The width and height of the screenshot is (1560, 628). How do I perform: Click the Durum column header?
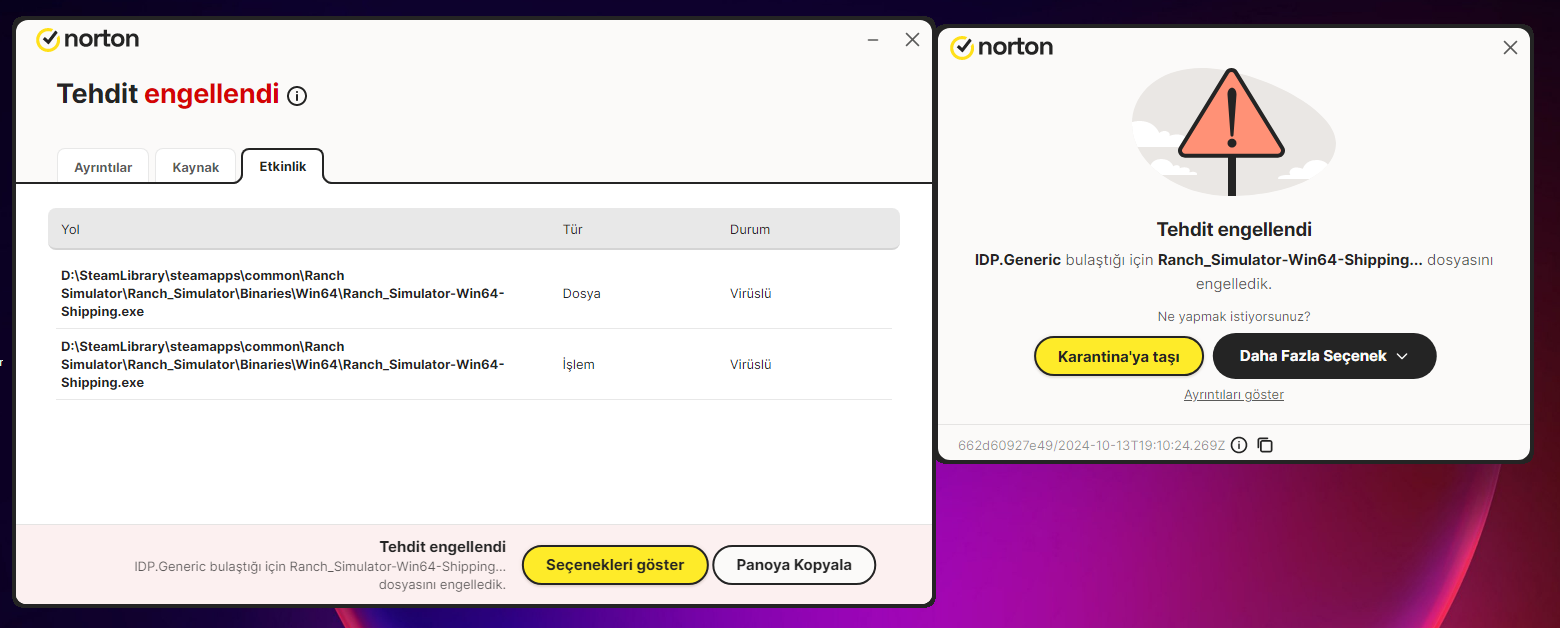(750, 229)
